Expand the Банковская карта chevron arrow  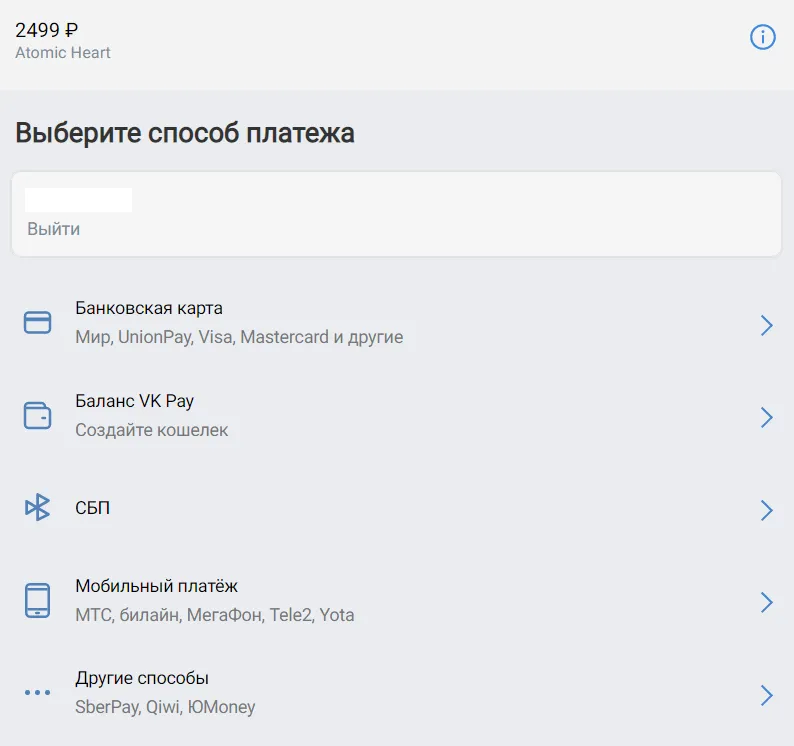[767, 325]
